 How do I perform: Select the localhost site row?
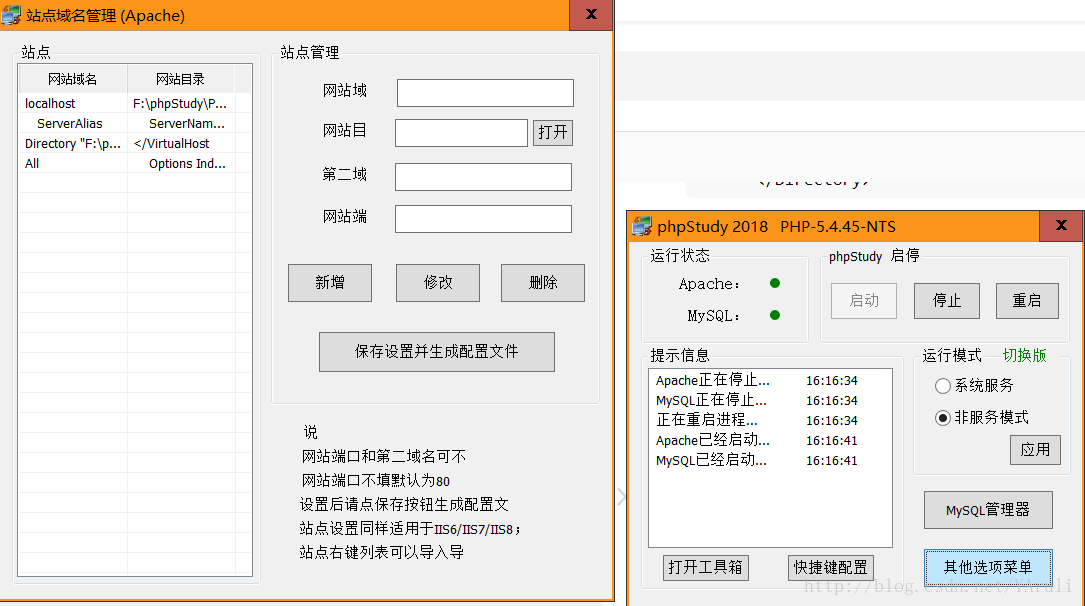135,103
